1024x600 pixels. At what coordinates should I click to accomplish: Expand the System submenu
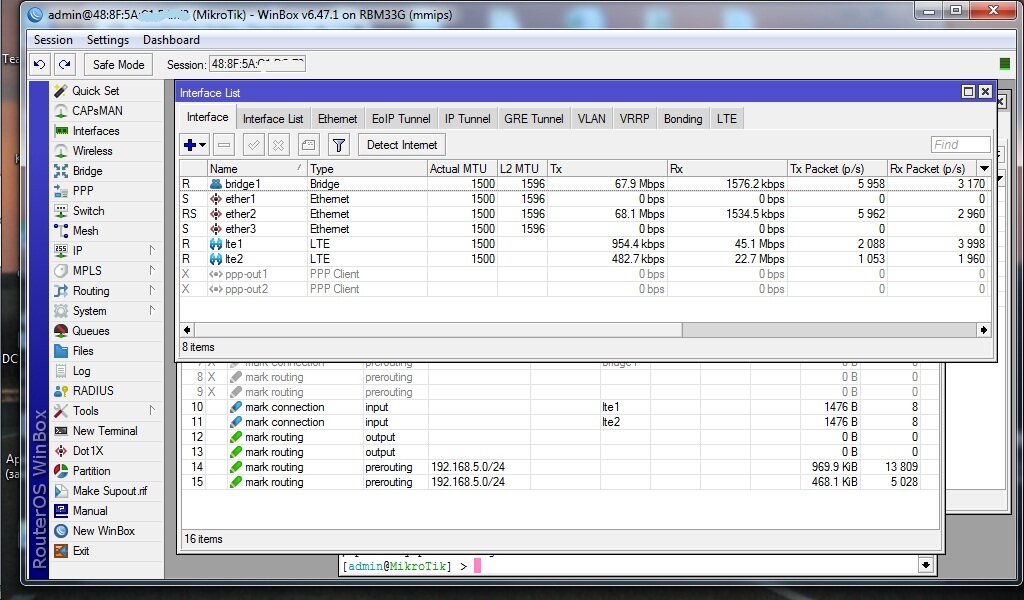[152, 311]
